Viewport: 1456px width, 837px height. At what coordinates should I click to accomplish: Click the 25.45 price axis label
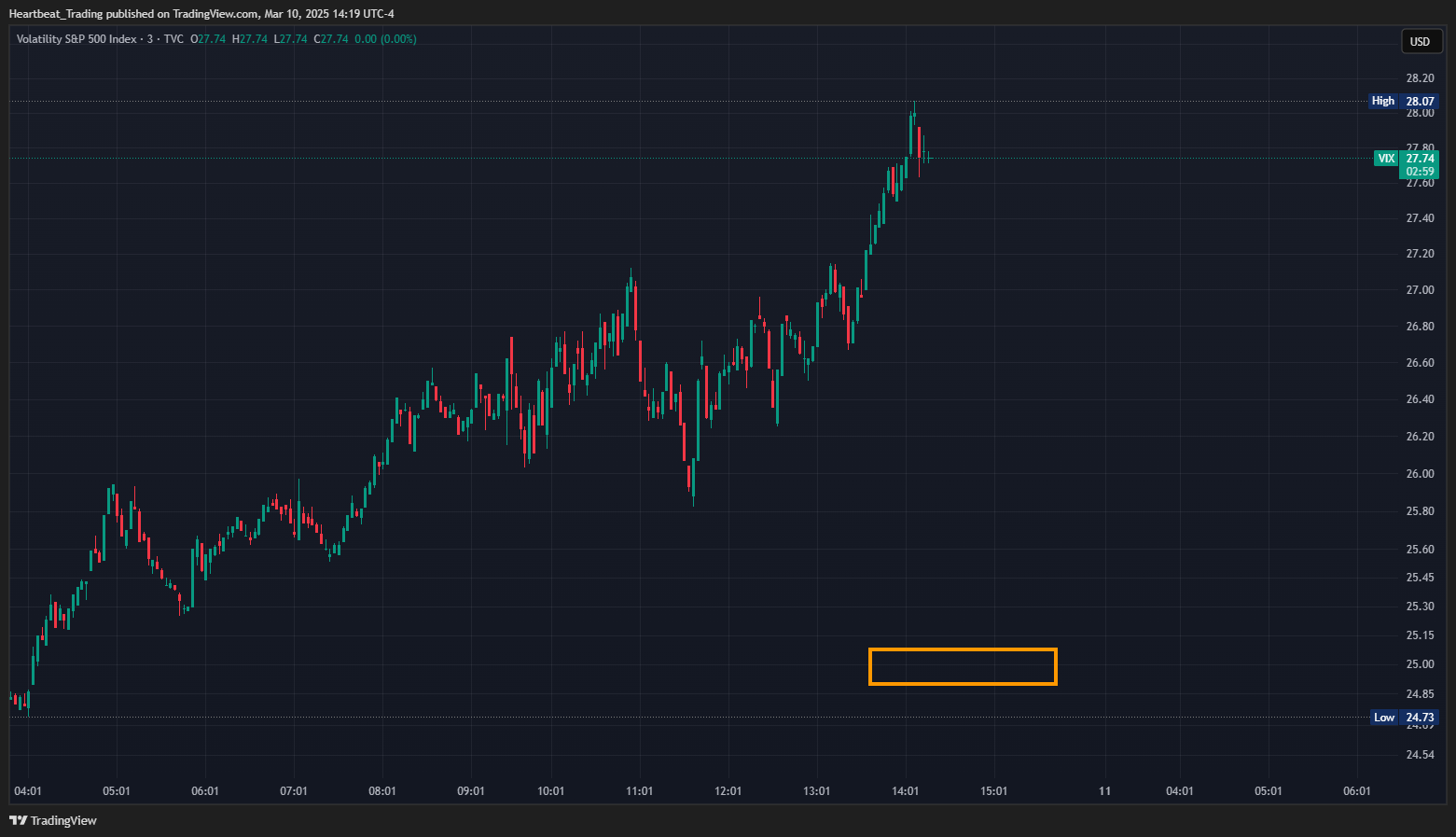pyautogui.click(x=1420, y=578)
